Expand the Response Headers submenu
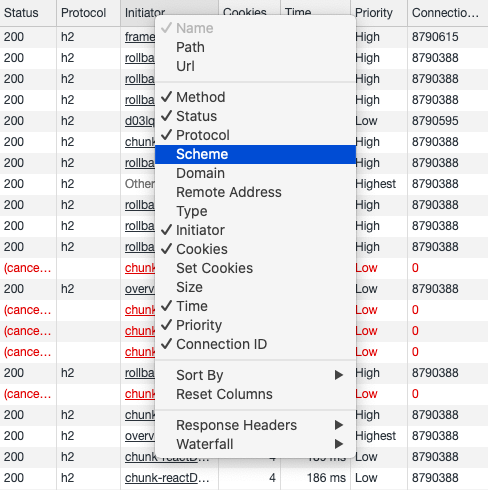The width and height of the screenshot is (488, 490). tap(255, 425)
